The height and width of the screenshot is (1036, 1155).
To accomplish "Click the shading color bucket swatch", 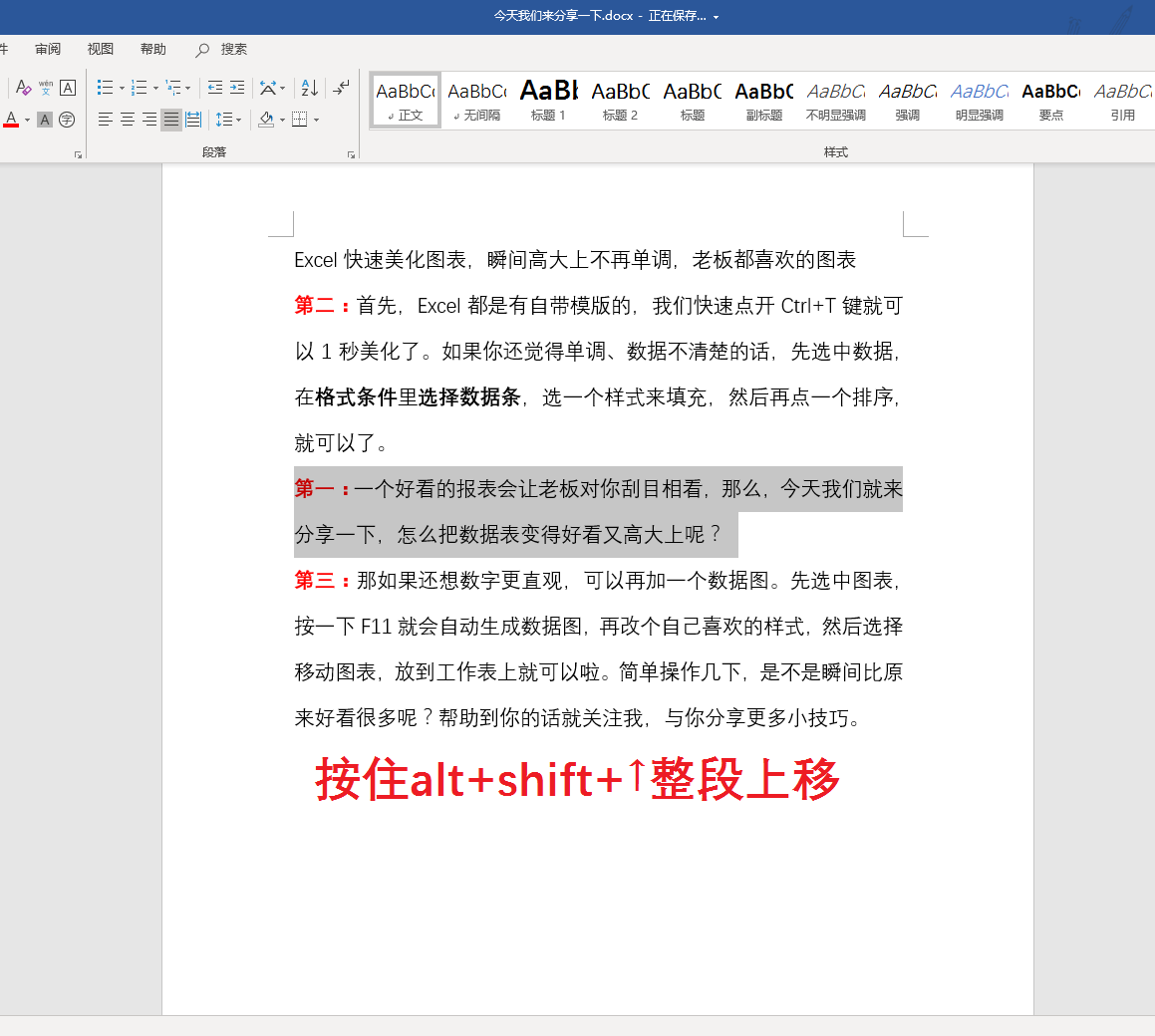I will point(264,120).
